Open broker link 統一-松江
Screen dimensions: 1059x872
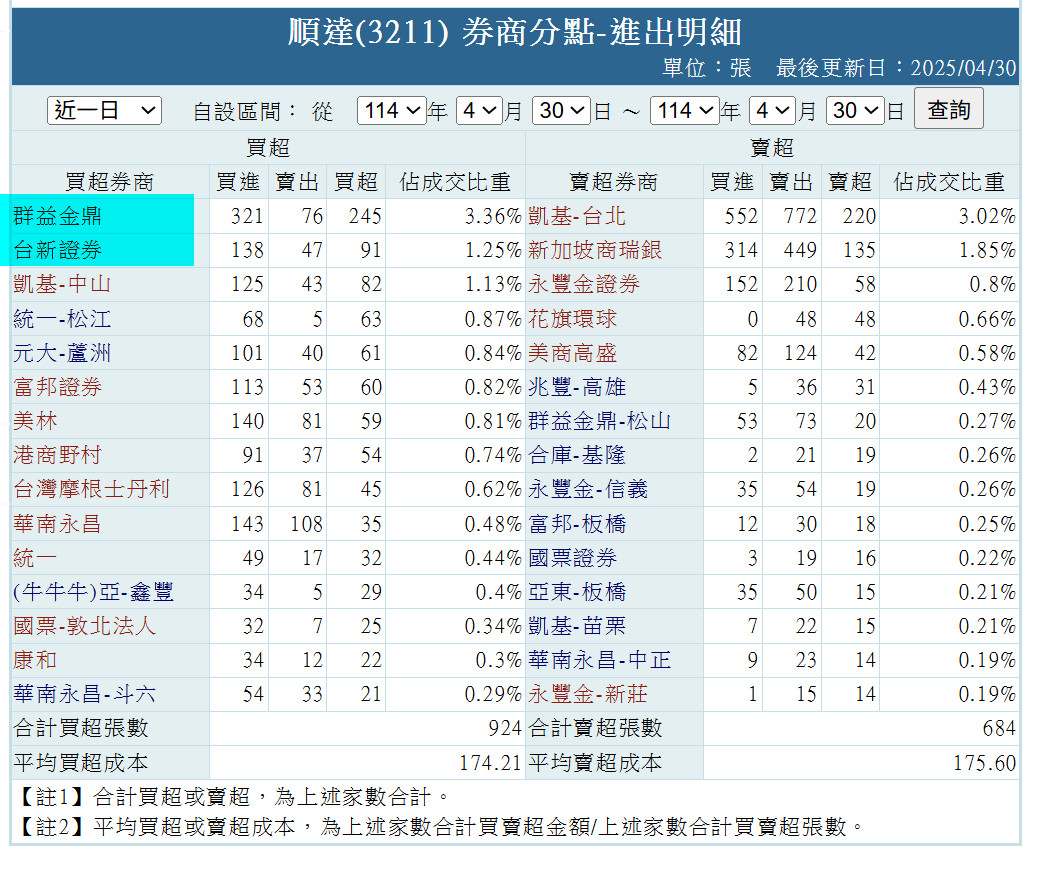[x=62, y=319]
